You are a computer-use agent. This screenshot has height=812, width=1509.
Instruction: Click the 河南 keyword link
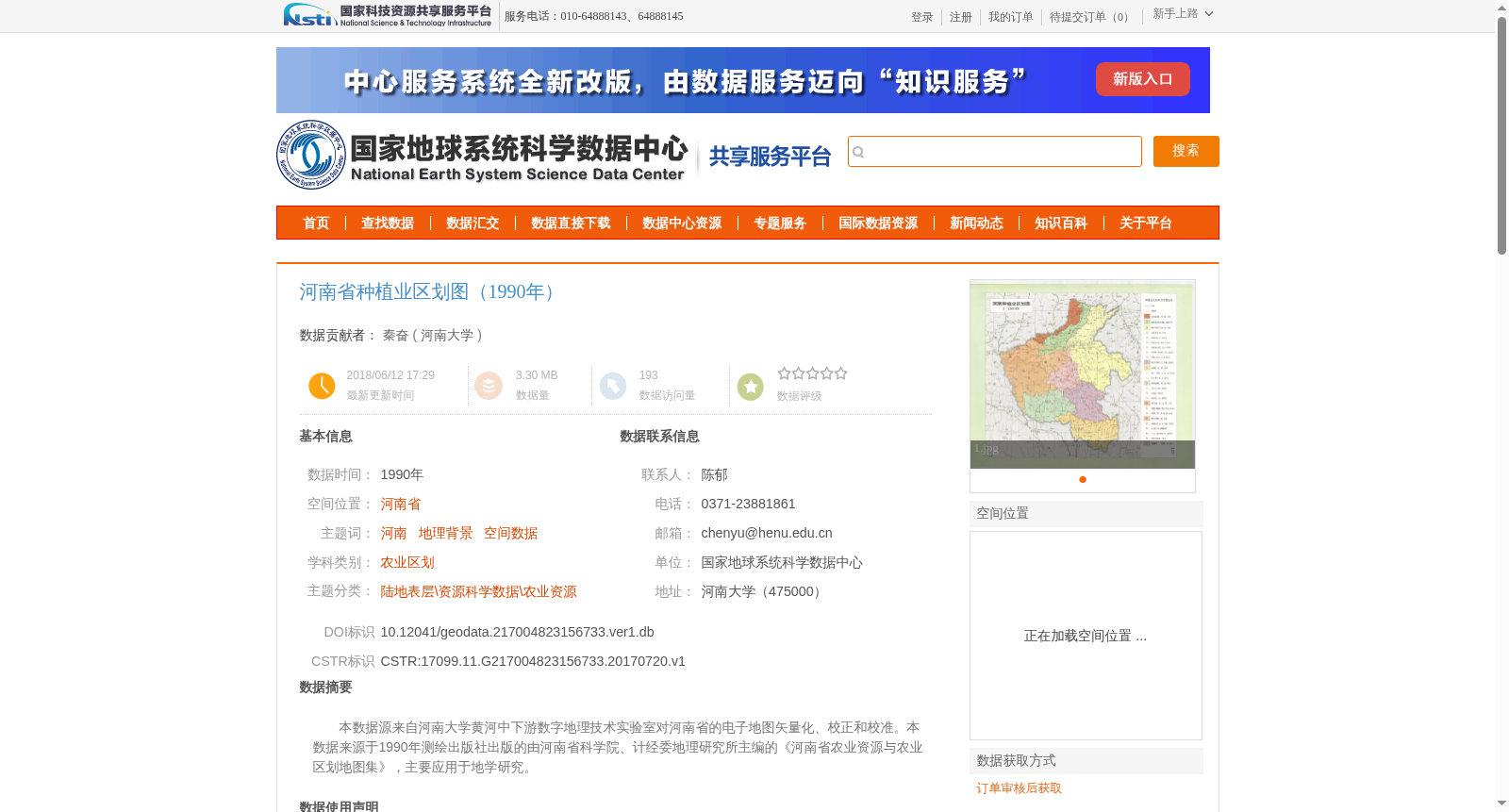[x=393, y=533]
